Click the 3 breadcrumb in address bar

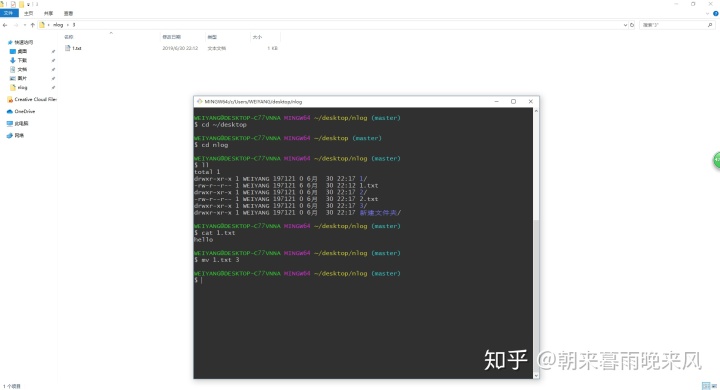[x=73, y=25]
